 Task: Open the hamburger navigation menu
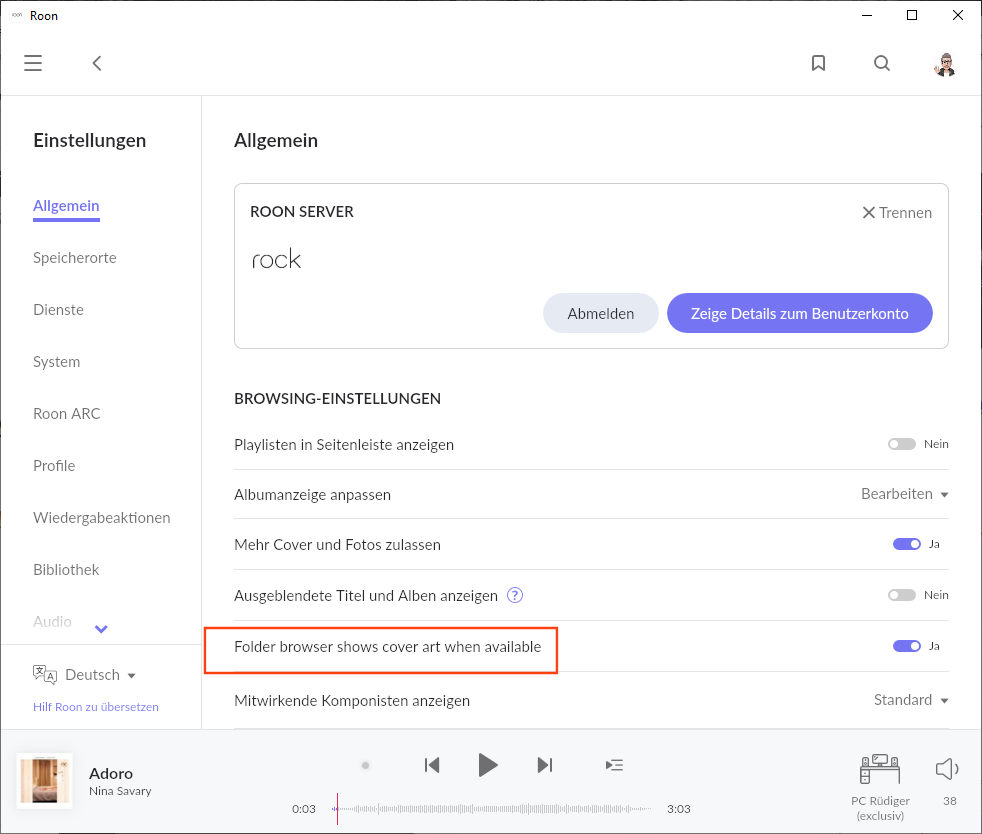(33, 63)
